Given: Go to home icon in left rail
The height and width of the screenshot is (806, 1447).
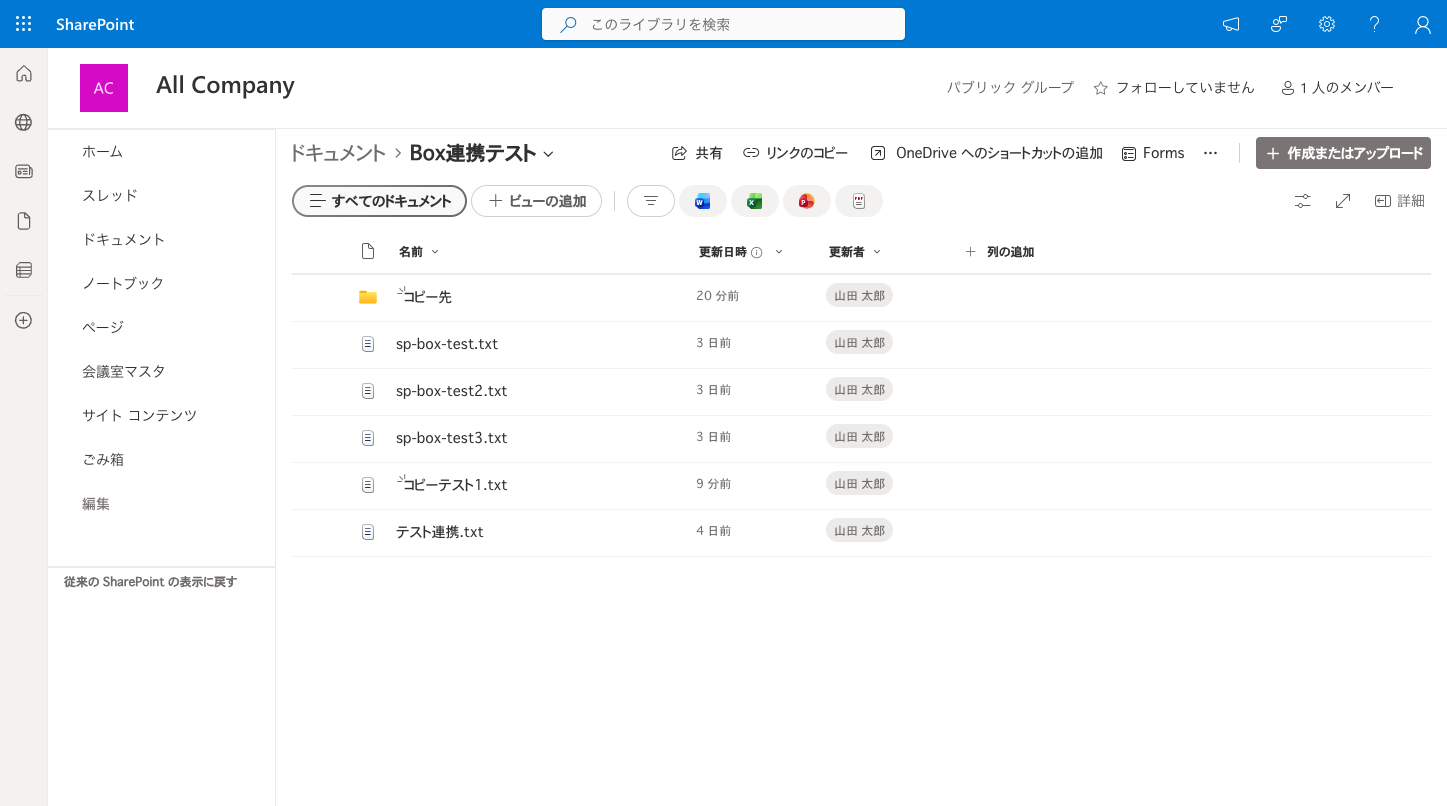Looking at the screenshot, I should 24,73.
